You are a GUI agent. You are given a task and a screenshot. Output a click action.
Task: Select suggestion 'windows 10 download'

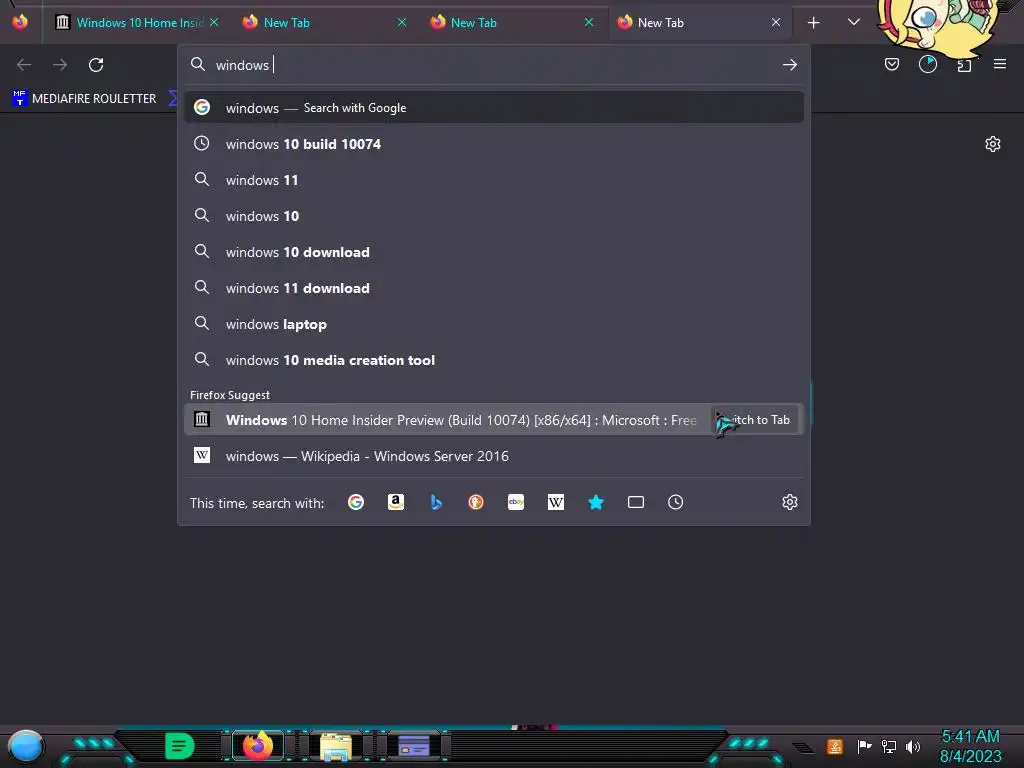coord(494,252)
